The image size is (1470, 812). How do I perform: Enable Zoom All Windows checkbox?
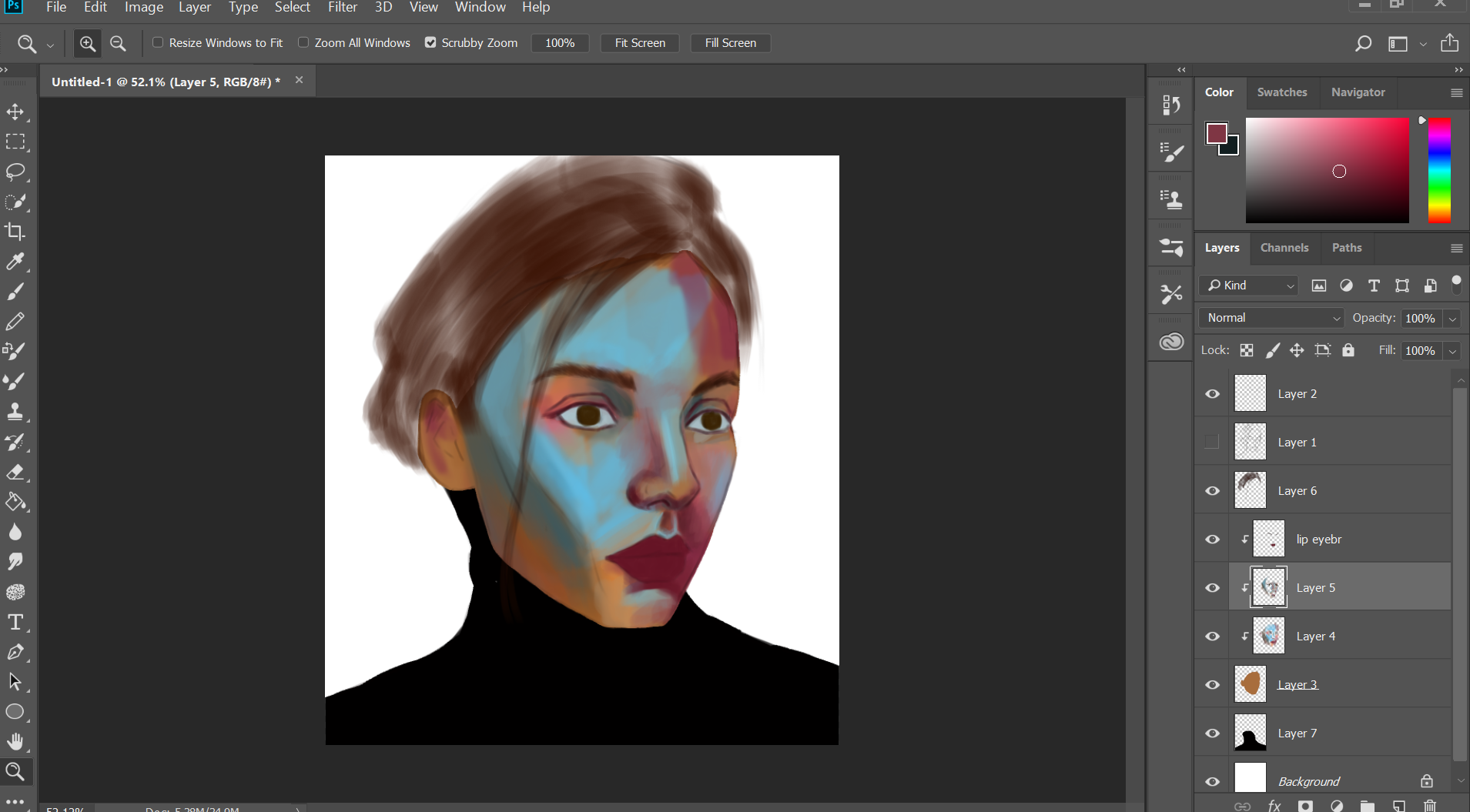click(303, 42)
